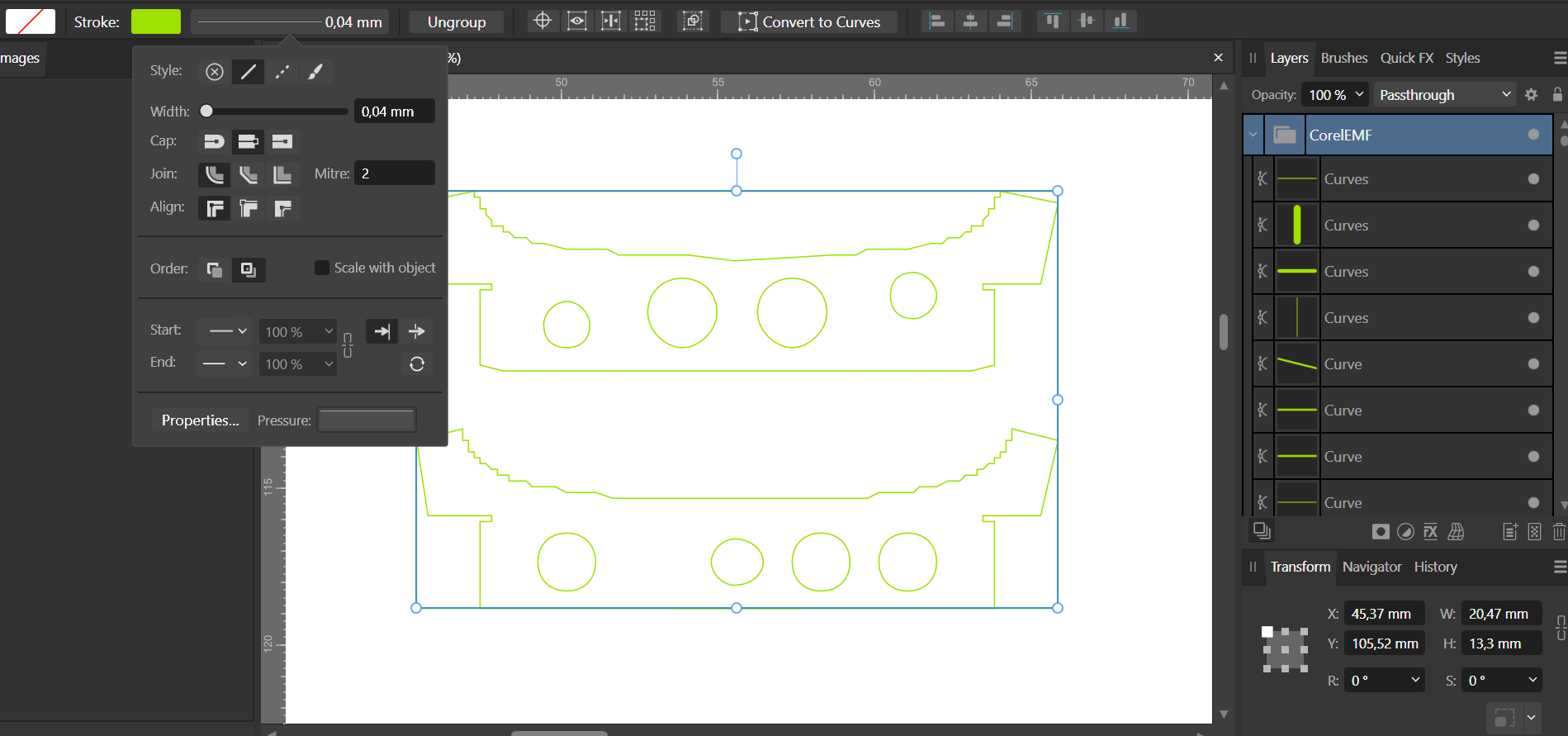
Task: Set the butt cap option
Action: [249, 141]
